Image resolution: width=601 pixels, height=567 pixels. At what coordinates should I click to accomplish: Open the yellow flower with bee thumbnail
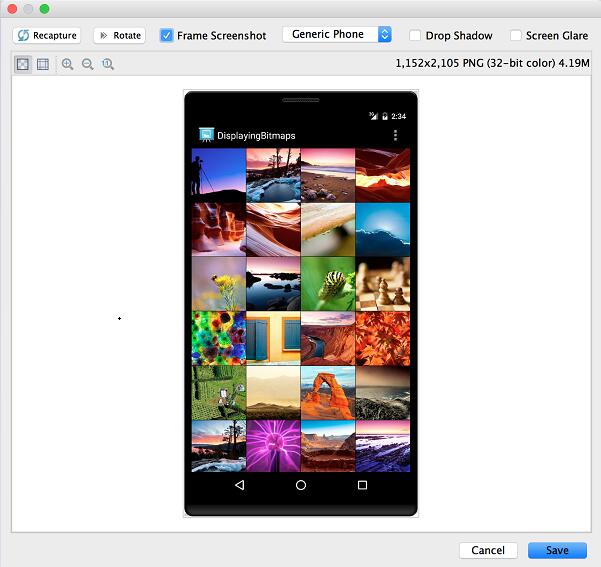[218, 284]
